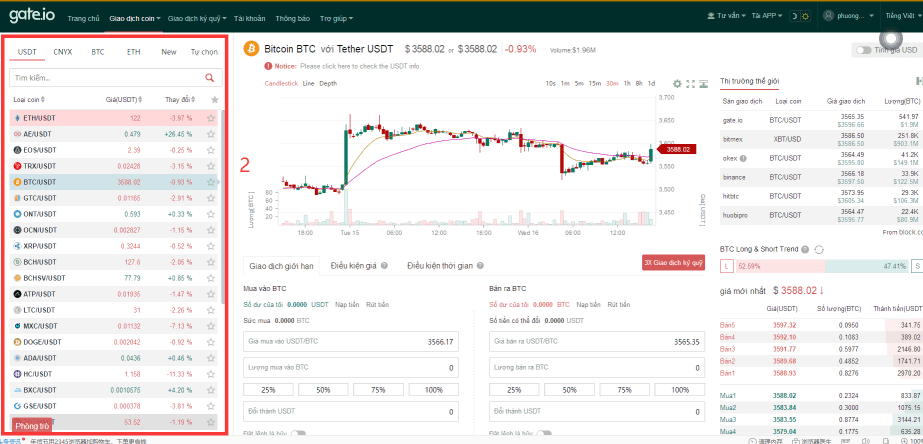Click info icon beside okex exchange
The width and height of the screenshot is (923, 444).
743,158
